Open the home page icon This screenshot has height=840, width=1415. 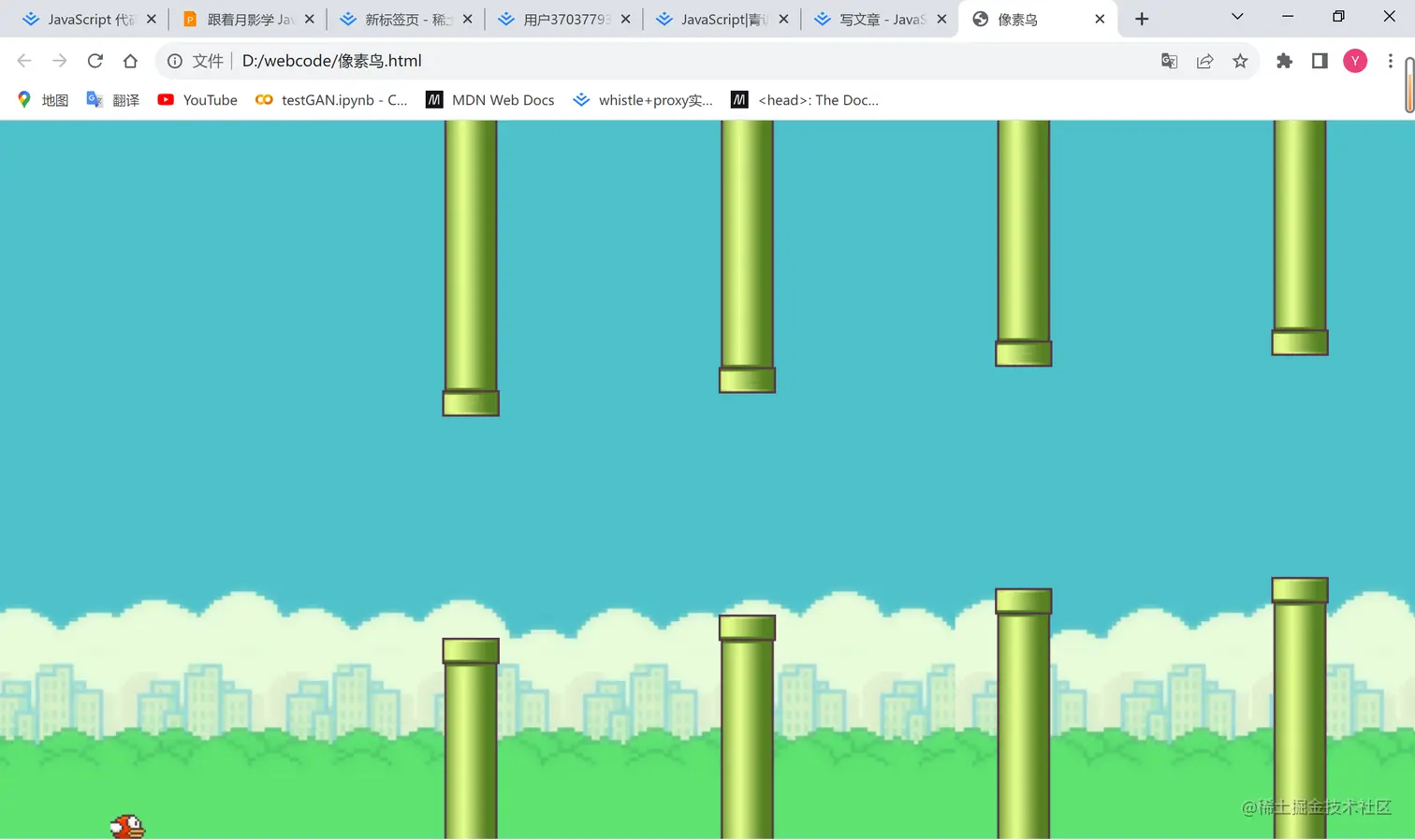tap(130, 61)
